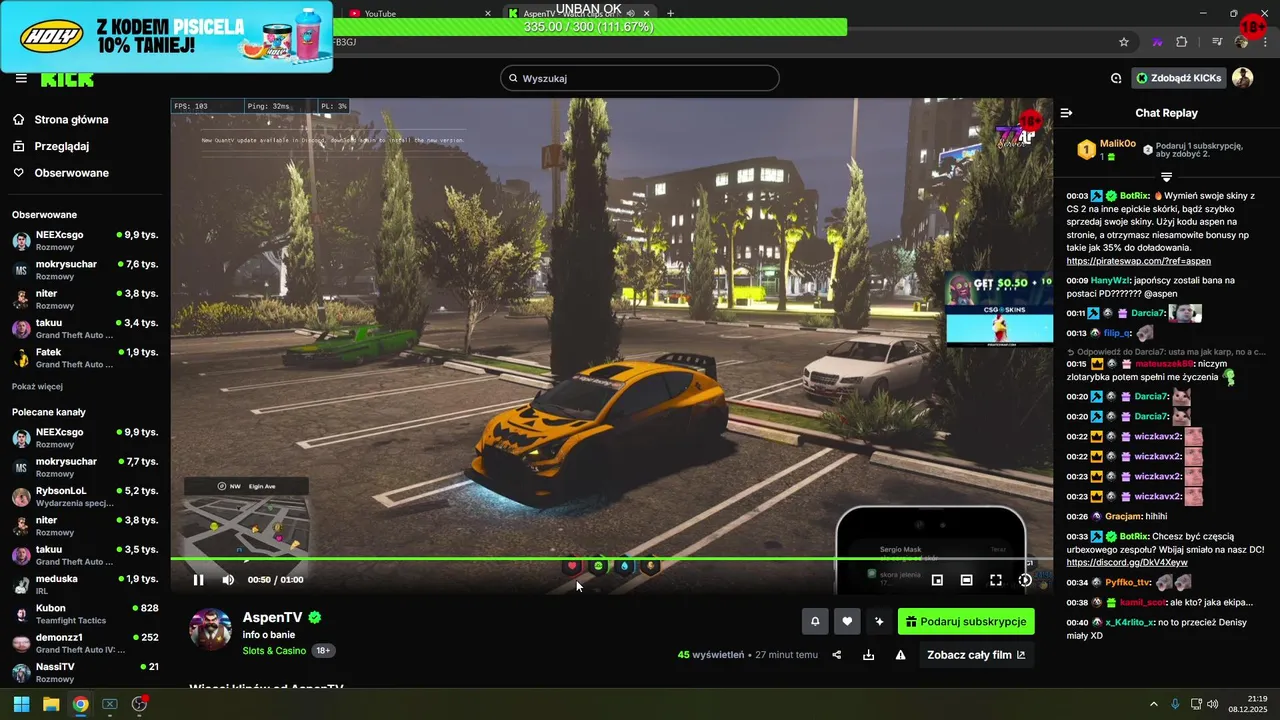
Task: Report the clip with warning icon
Action: click(x=900, y=655)
